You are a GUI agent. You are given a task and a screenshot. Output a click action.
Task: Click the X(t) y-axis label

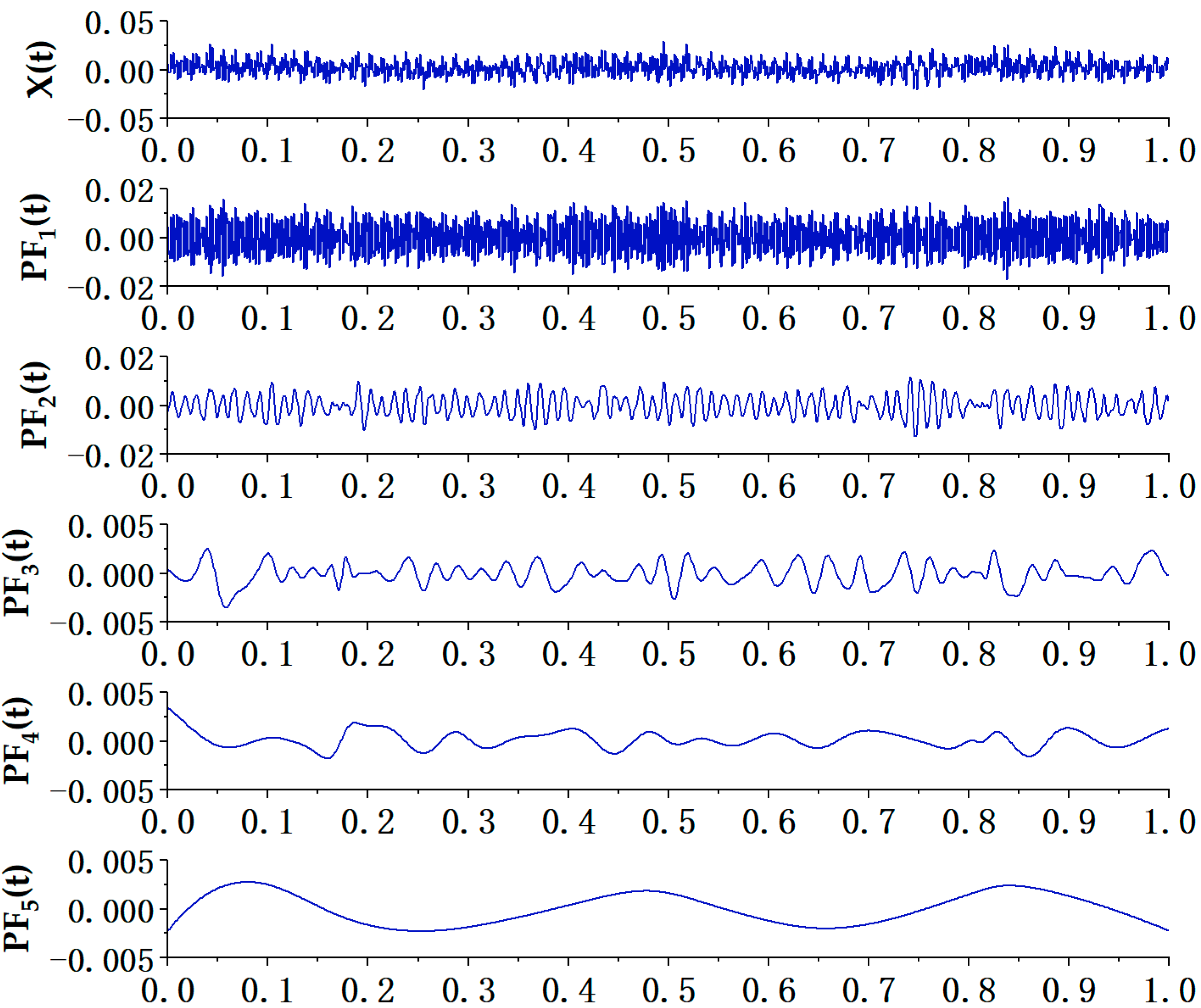(41, 70)
